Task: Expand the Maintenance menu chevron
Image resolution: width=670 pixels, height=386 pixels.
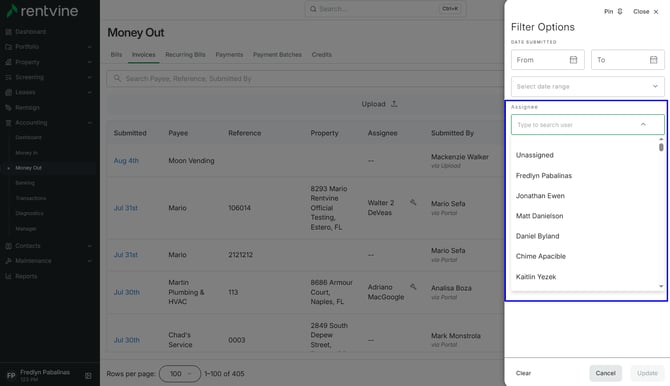Action: pos(90,261)
